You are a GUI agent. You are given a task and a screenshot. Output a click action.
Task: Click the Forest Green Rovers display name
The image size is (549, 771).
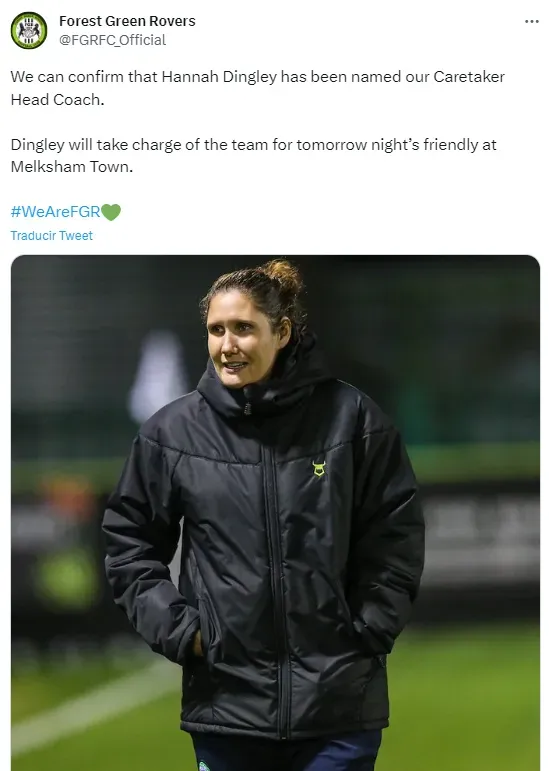coord(127,21)
